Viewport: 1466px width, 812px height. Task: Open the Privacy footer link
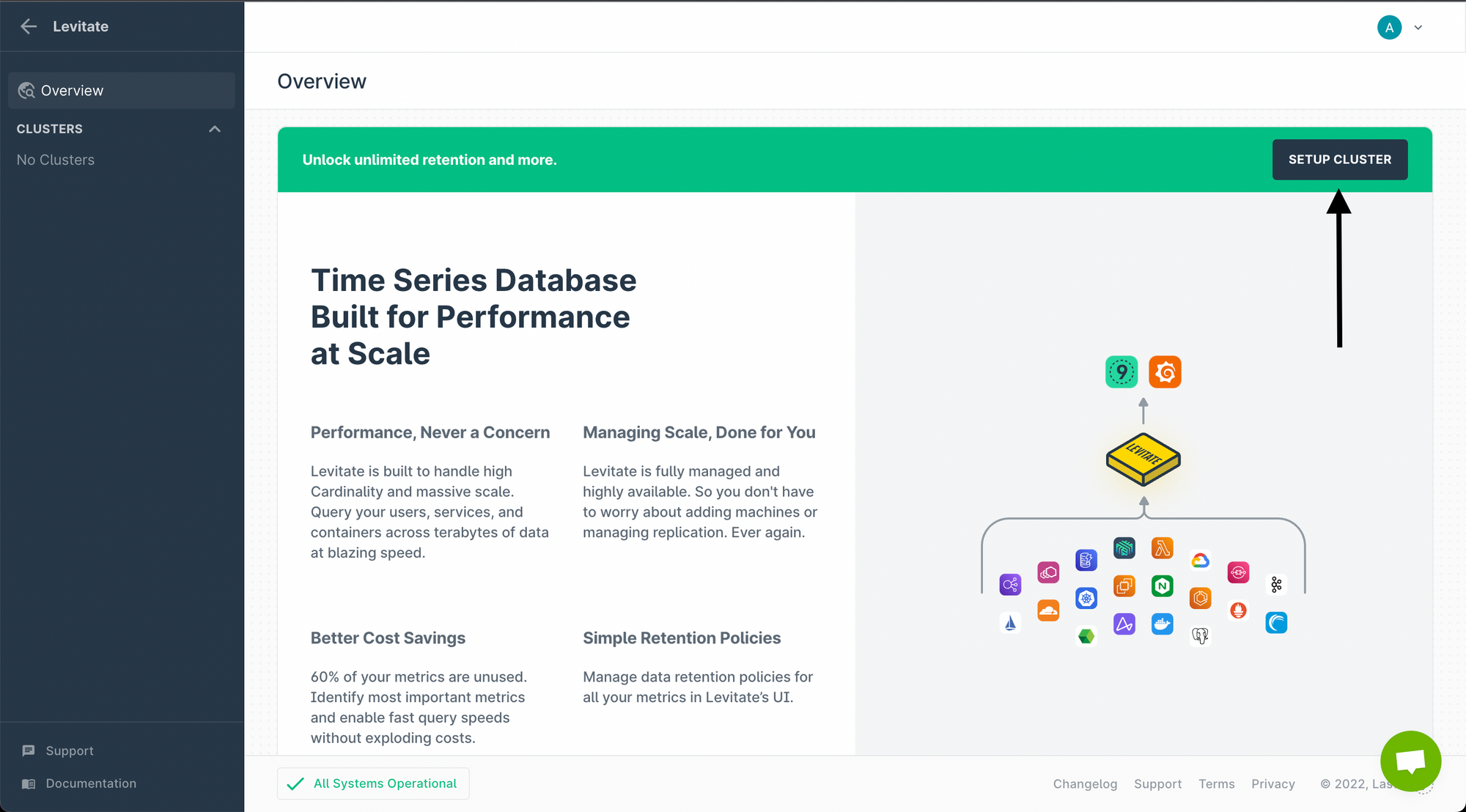coord(1272,784)
